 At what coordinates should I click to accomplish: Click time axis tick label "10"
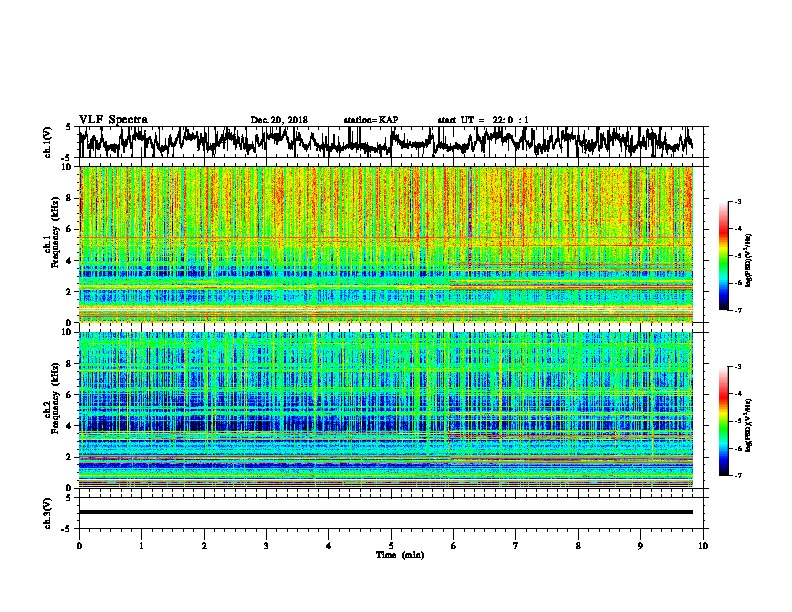703,546
